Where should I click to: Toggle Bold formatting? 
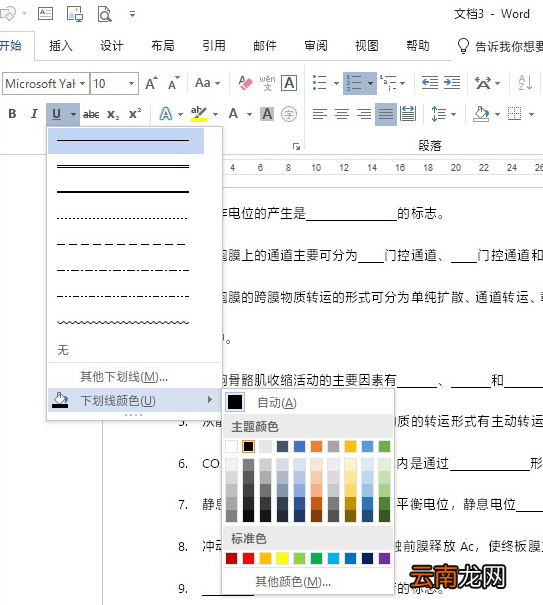pyautogui.click(x=12, y=114)
